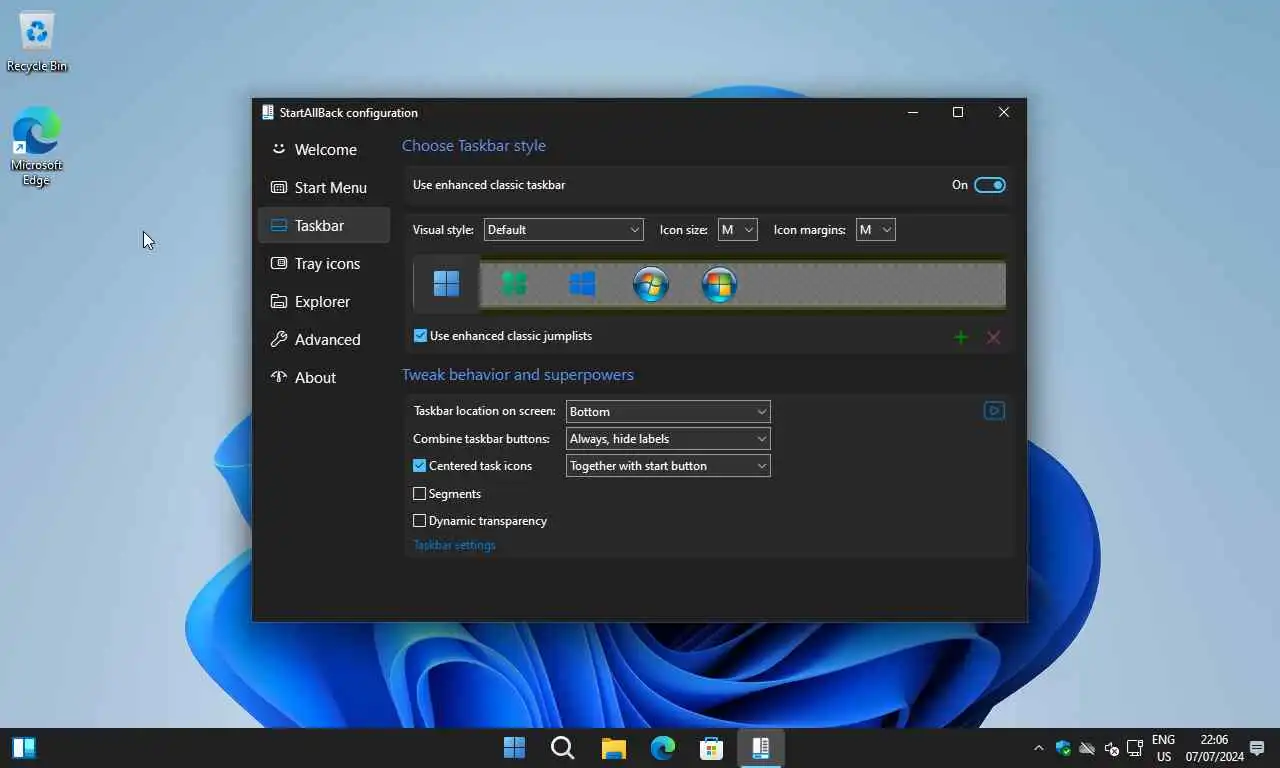Open the Together with start button dropdown
Image resolution: width=1280 pixels, height=768 pixels.
[668, 466]
